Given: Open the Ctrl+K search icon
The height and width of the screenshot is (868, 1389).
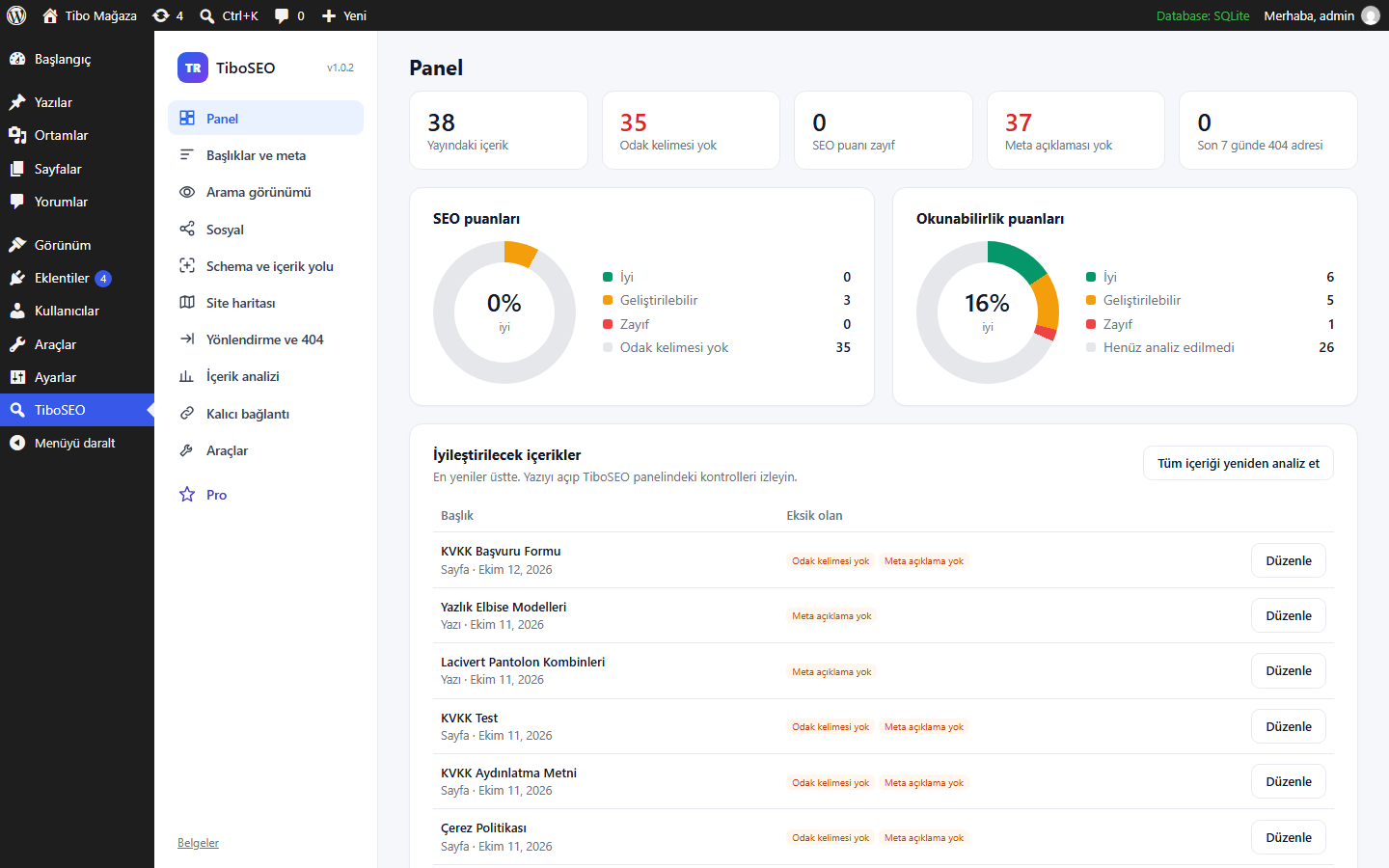Looking at the screenshot, I should (229, 15).
